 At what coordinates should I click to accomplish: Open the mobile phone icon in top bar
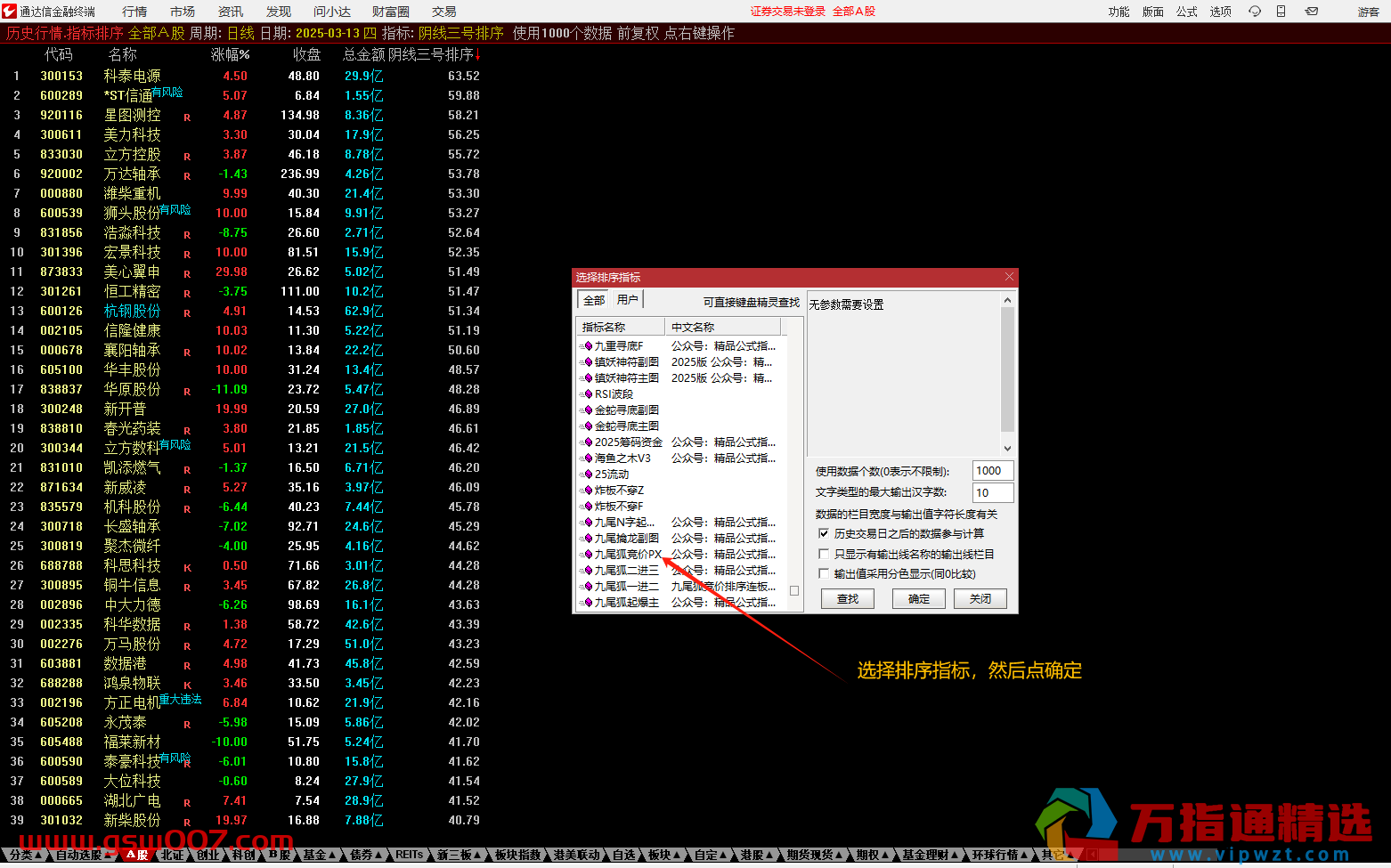tap(1281, 12)
